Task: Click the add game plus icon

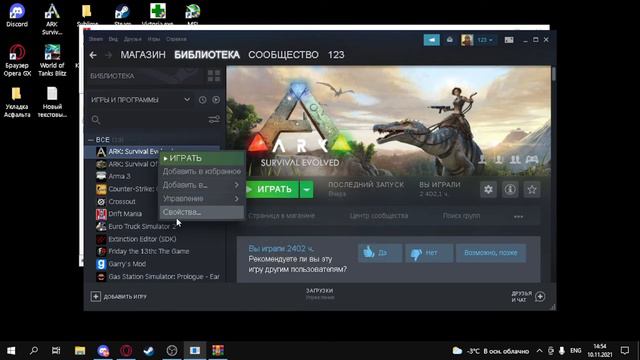Action: pyautogui.click(x=96, y=297)
